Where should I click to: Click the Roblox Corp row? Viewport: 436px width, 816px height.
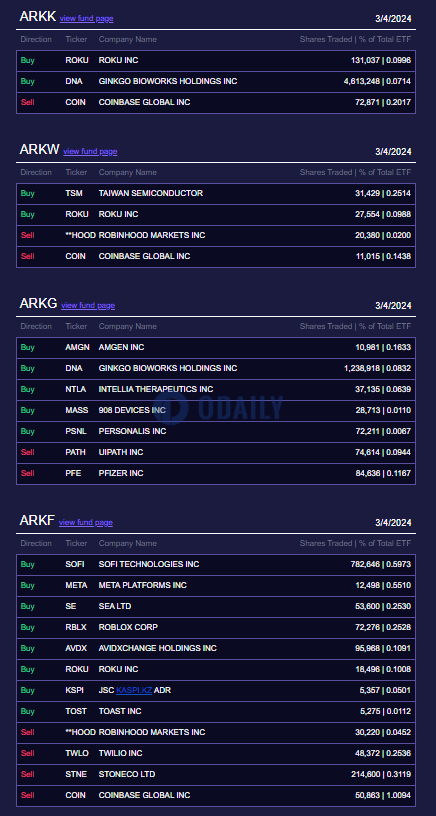tap(216, 628)
